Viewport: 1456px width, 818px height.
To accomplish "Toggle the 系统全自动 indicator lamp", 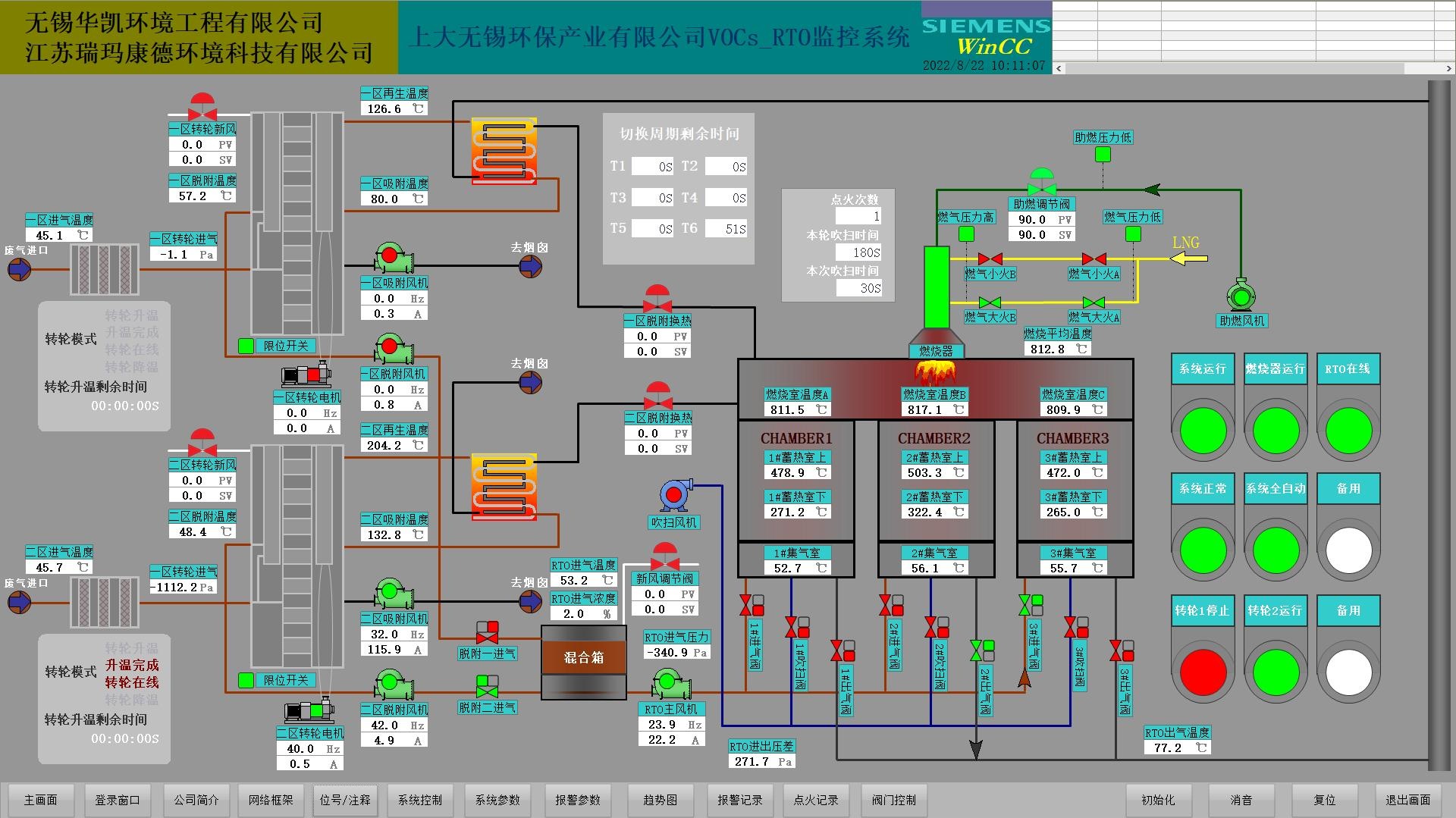I will click(x=1276, y=550).
